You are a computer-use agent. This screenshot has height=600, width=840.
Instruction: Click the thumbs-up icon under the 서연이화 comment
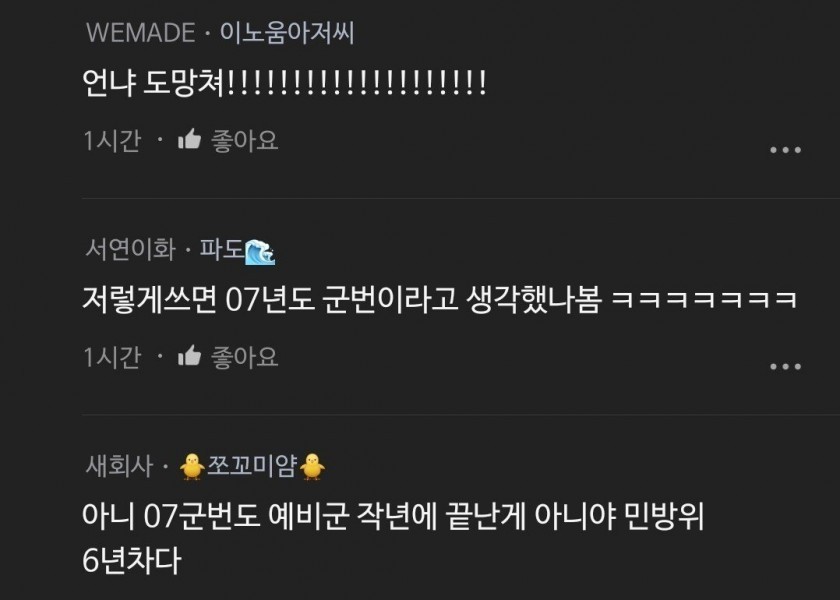pos(189,356)
